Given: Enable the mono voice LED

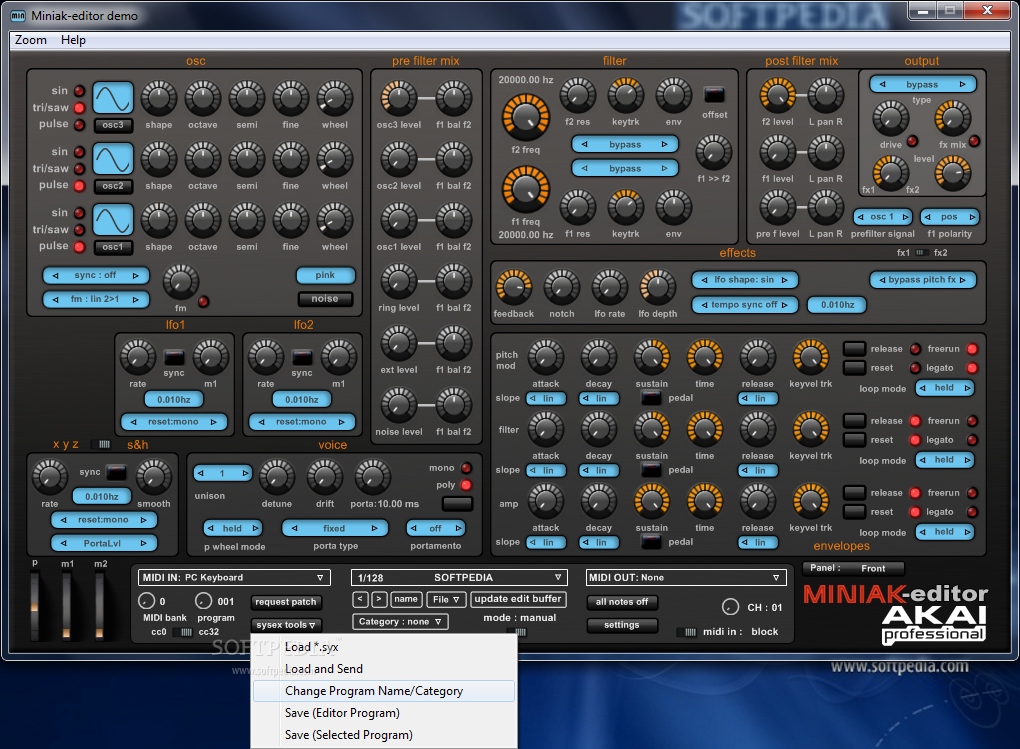Looking at the screenshot, I should (466, 468).
